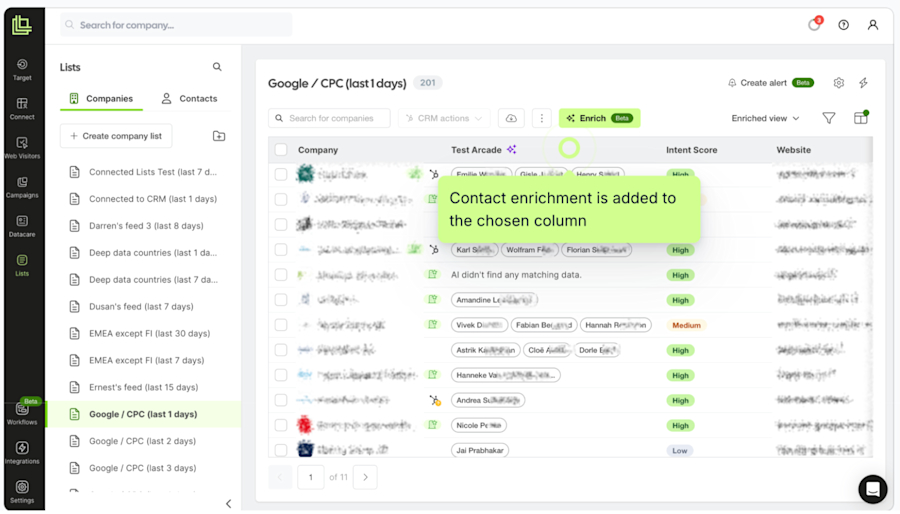The image size is (900, 514).
Task: Open Settings in the sidebar
Action: (22, 492)
